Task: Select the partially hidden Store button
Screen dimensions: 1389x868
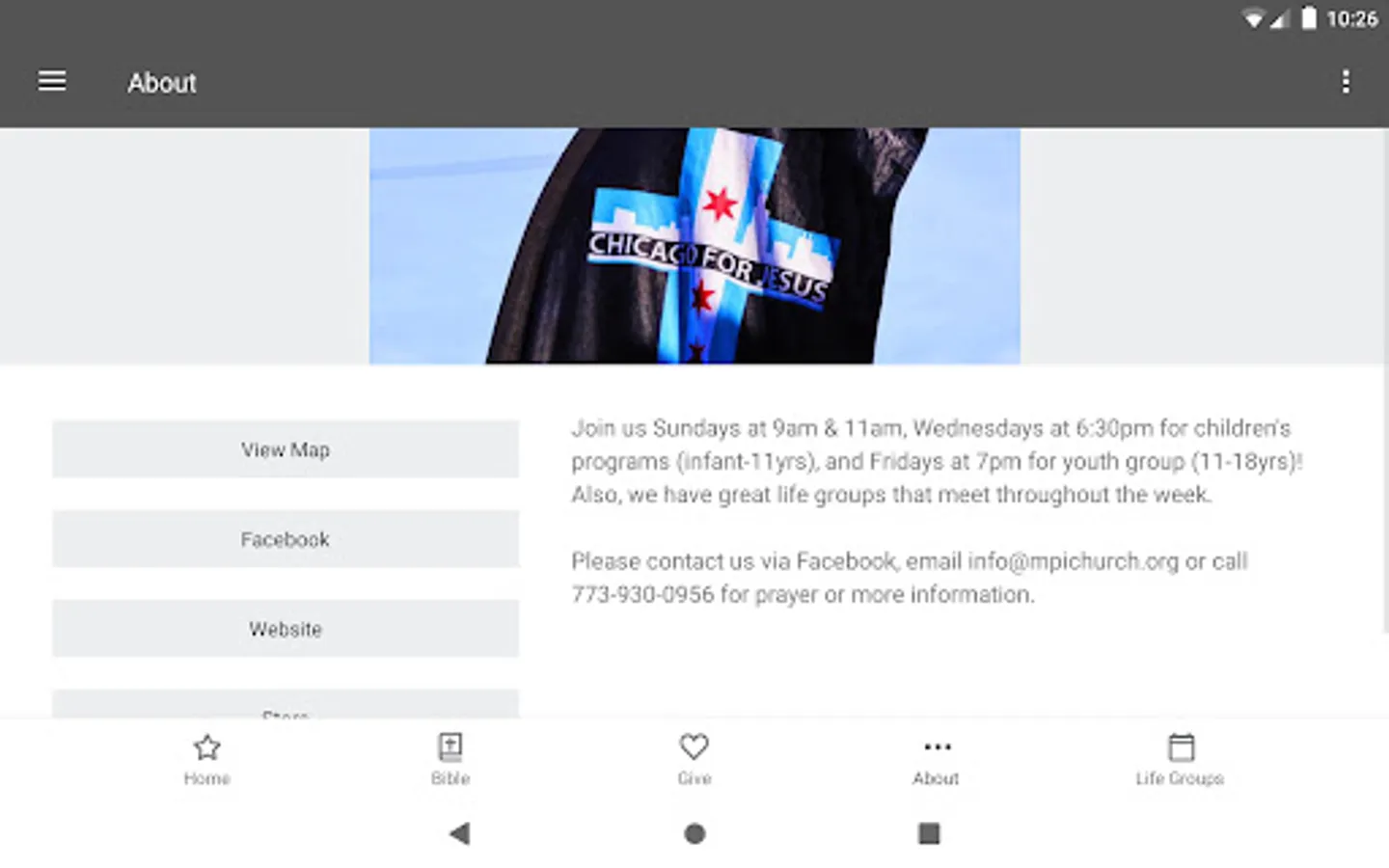Action: point(286,704)
